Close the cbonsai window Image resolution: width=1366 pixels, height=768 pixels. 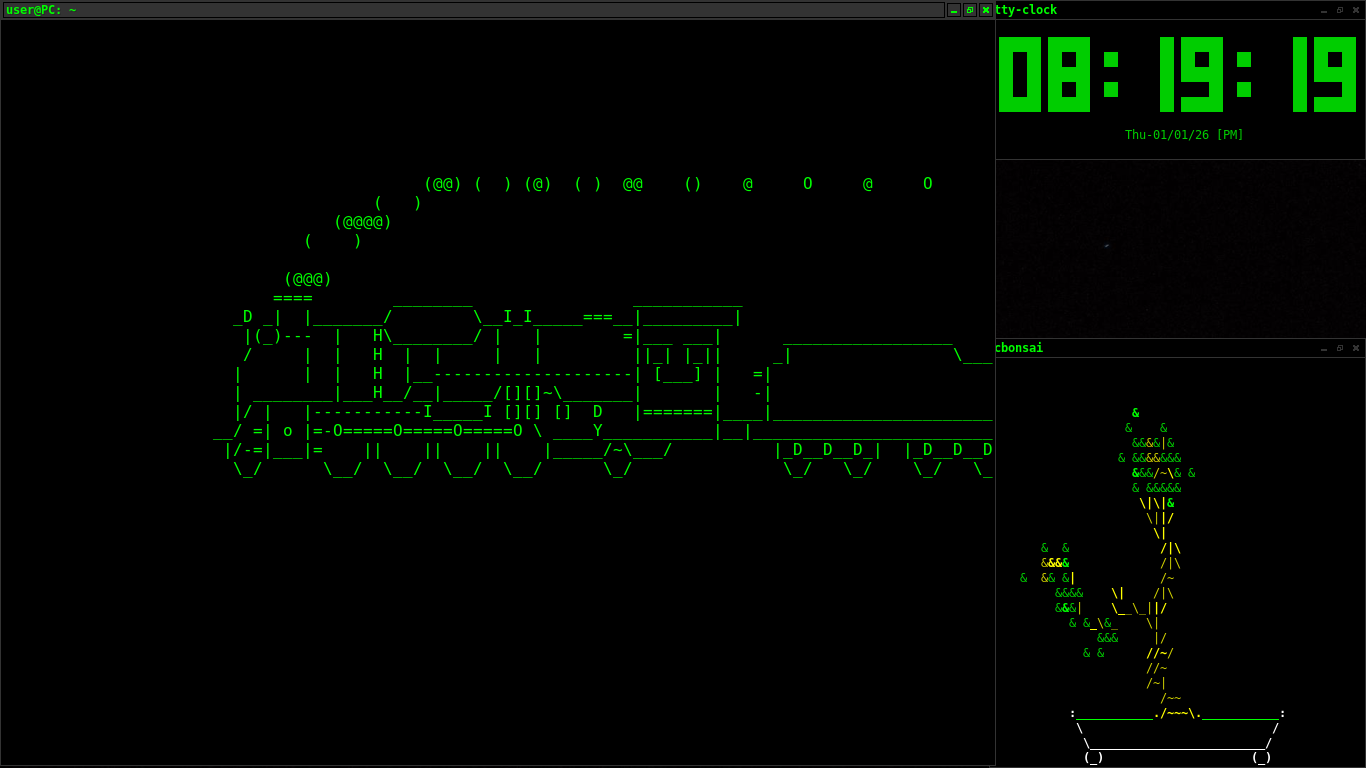click(1356, 348)
